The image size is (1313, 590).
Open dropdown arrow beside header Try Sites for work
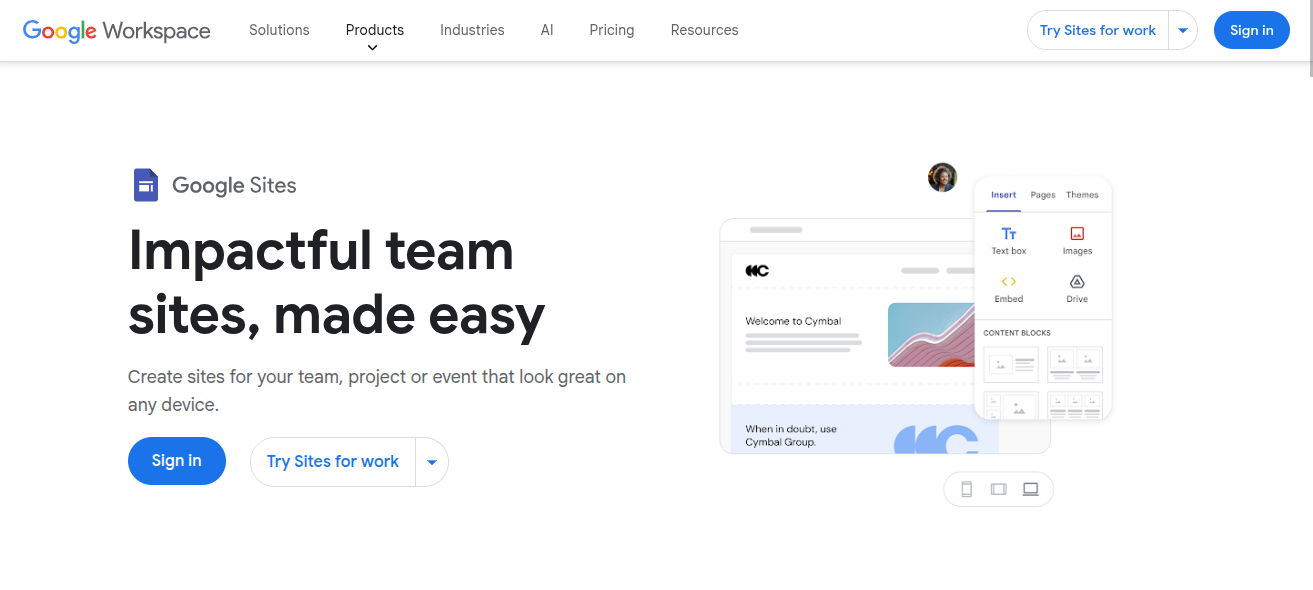point(1183,31)
